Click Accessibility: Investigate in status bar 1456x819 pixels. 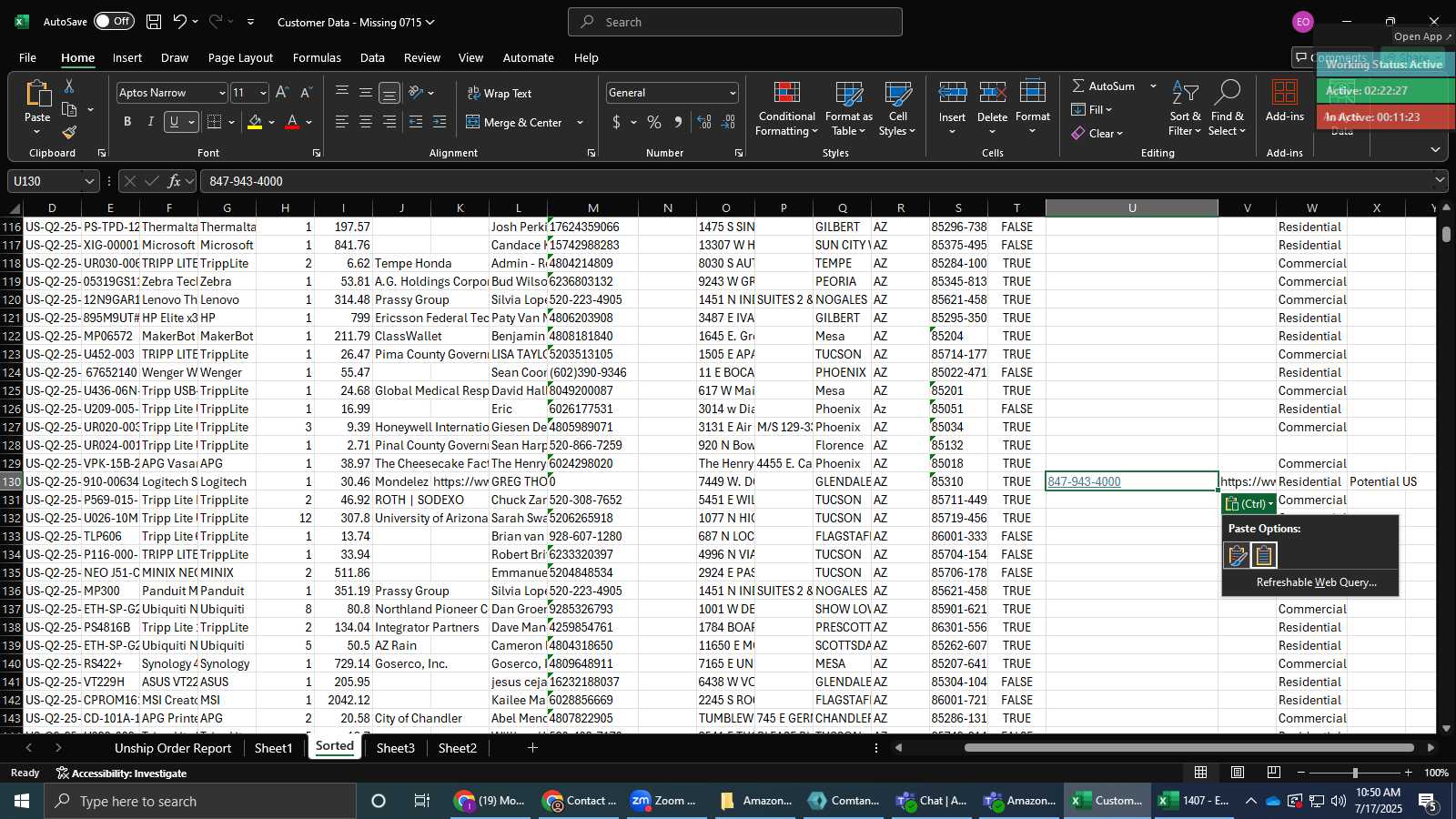tap(121, 773)
